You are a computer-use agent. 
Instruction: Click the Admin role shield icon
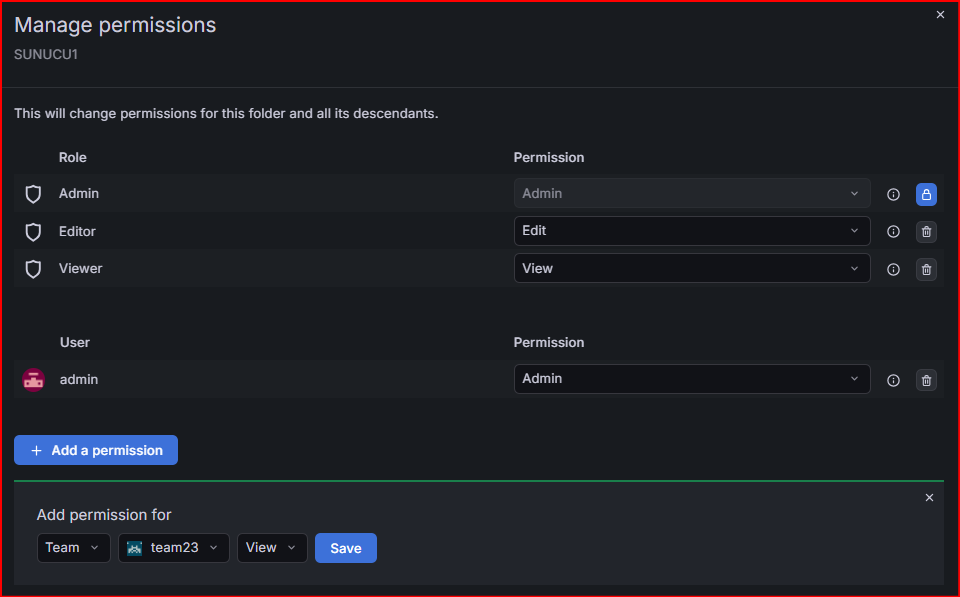point(33,194)
